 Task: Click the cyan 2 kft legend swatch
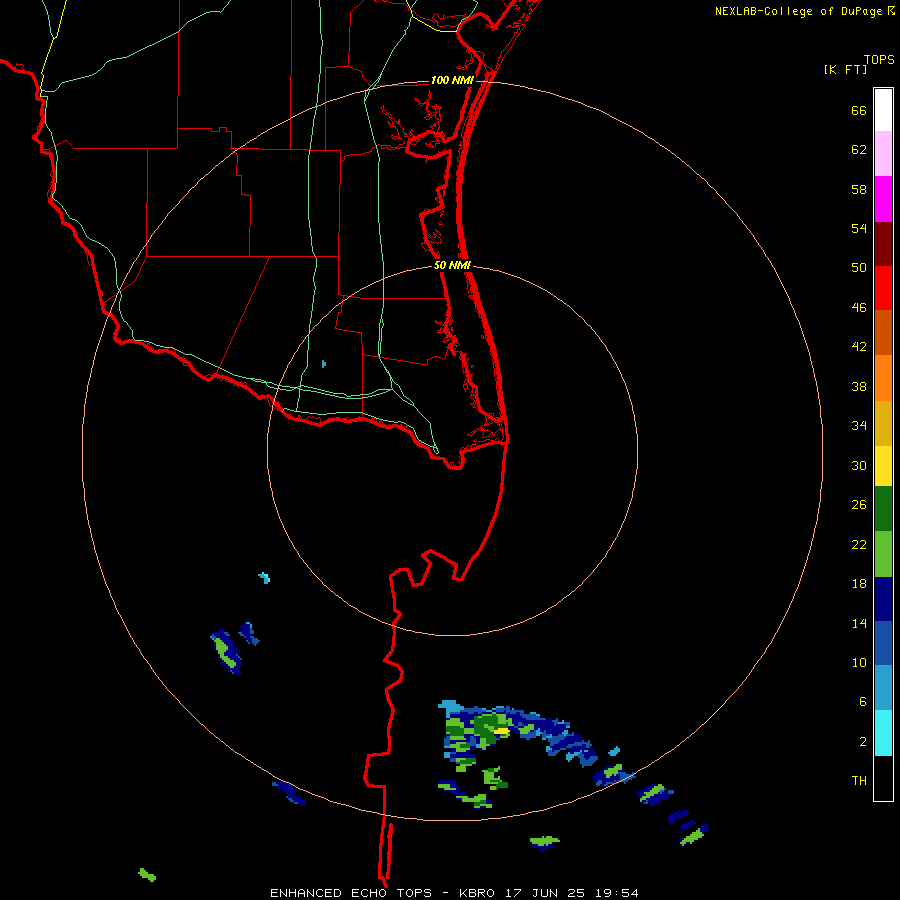[883, 733]
